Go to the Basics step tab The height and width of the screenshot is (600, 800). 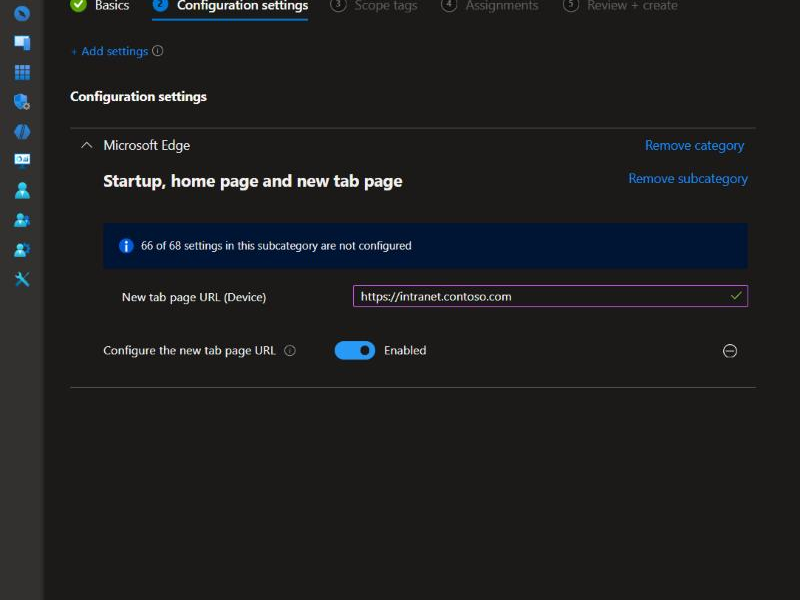(x=100, y=6)
